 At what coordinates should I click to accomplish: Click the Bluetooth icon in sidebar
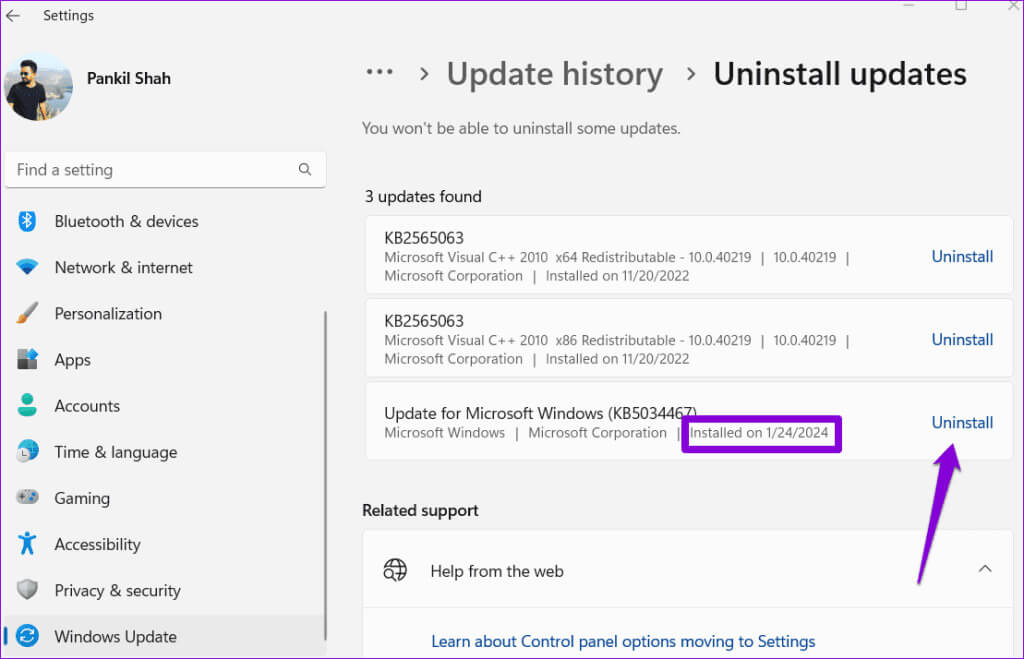click(x=27, y=221)
